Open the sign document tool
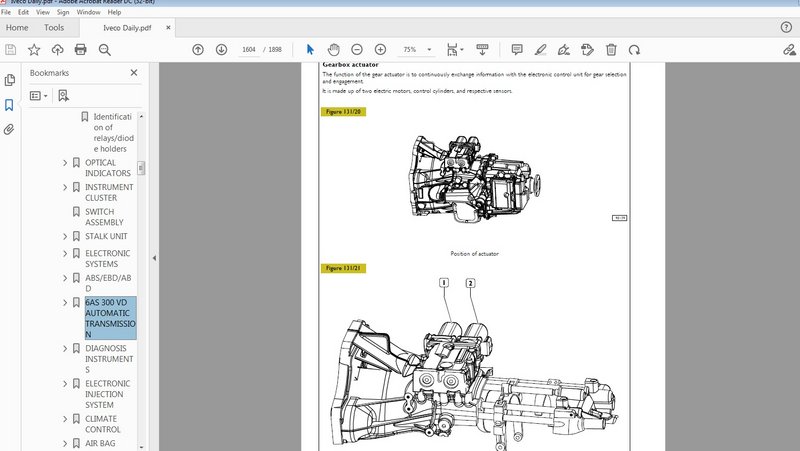This screenshot has height=451, width=800. [x=564, y=49]
